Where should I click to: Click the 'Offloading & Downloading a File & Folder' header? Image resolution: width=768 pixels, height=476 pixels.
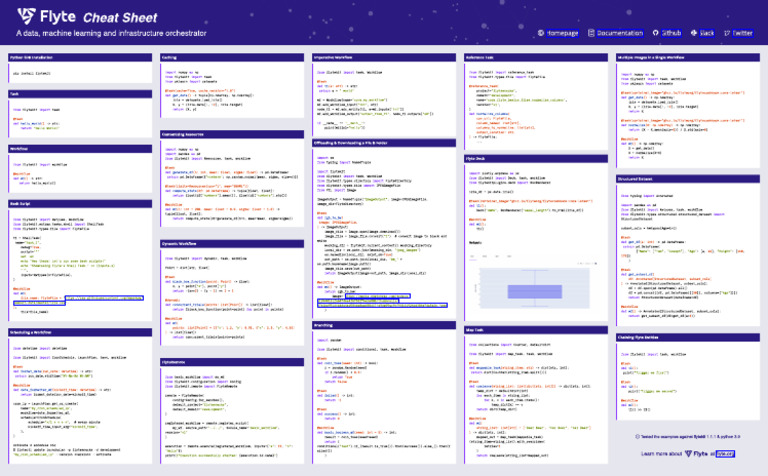[384, 143]
